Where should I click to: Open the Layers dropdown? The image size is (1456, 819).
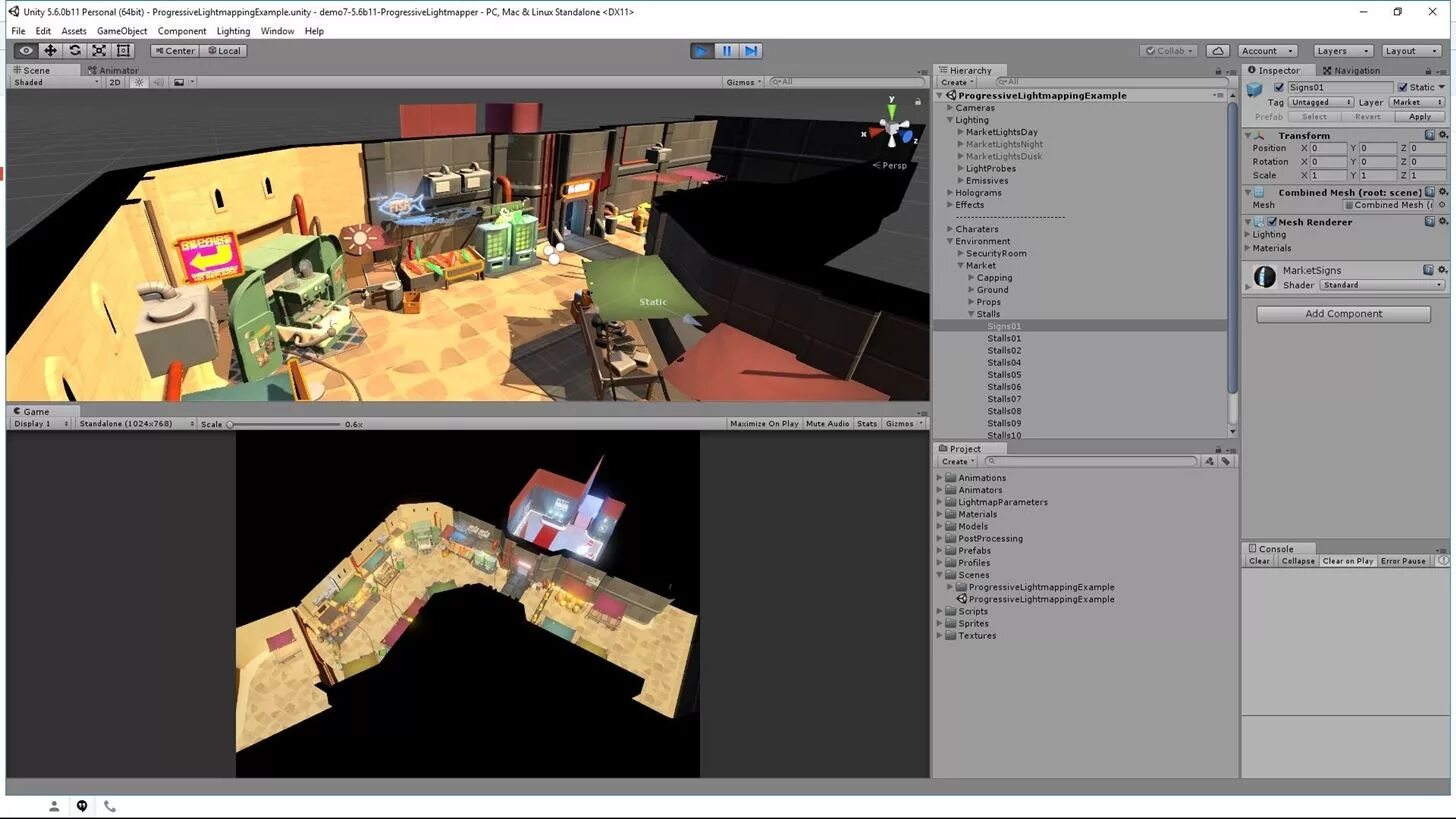pyautogui.click(x=1342, y=50)
